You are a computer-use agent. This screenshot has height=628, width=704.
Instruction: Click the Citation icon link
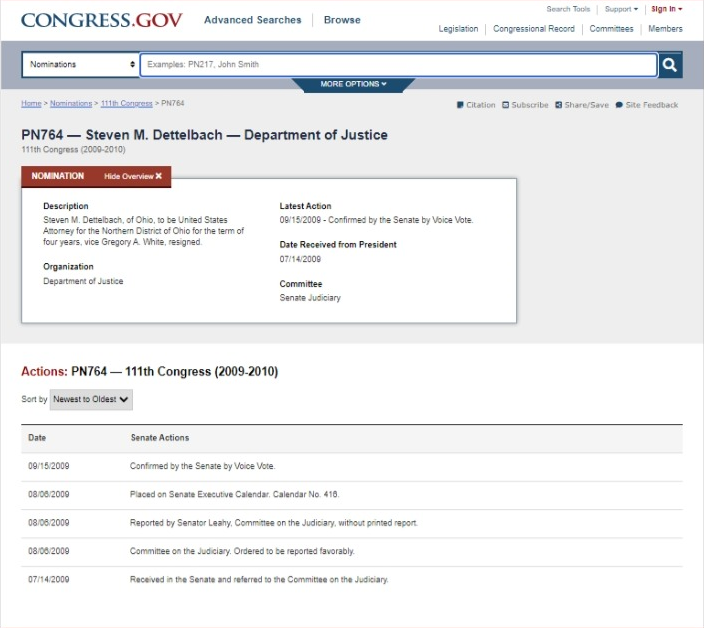pyautogui.click(x=476, y=105)
